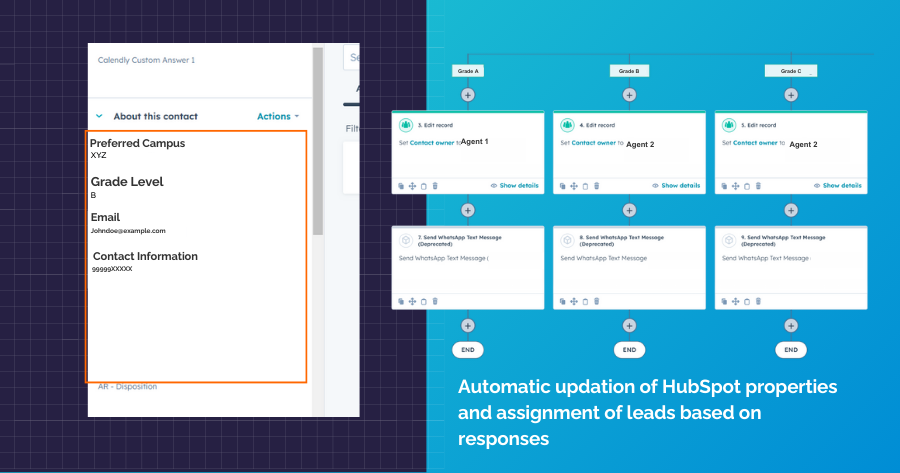
Task: Open the Actions dropdown in contact panel
Action: pyautogui.click(x=278, y=117)
